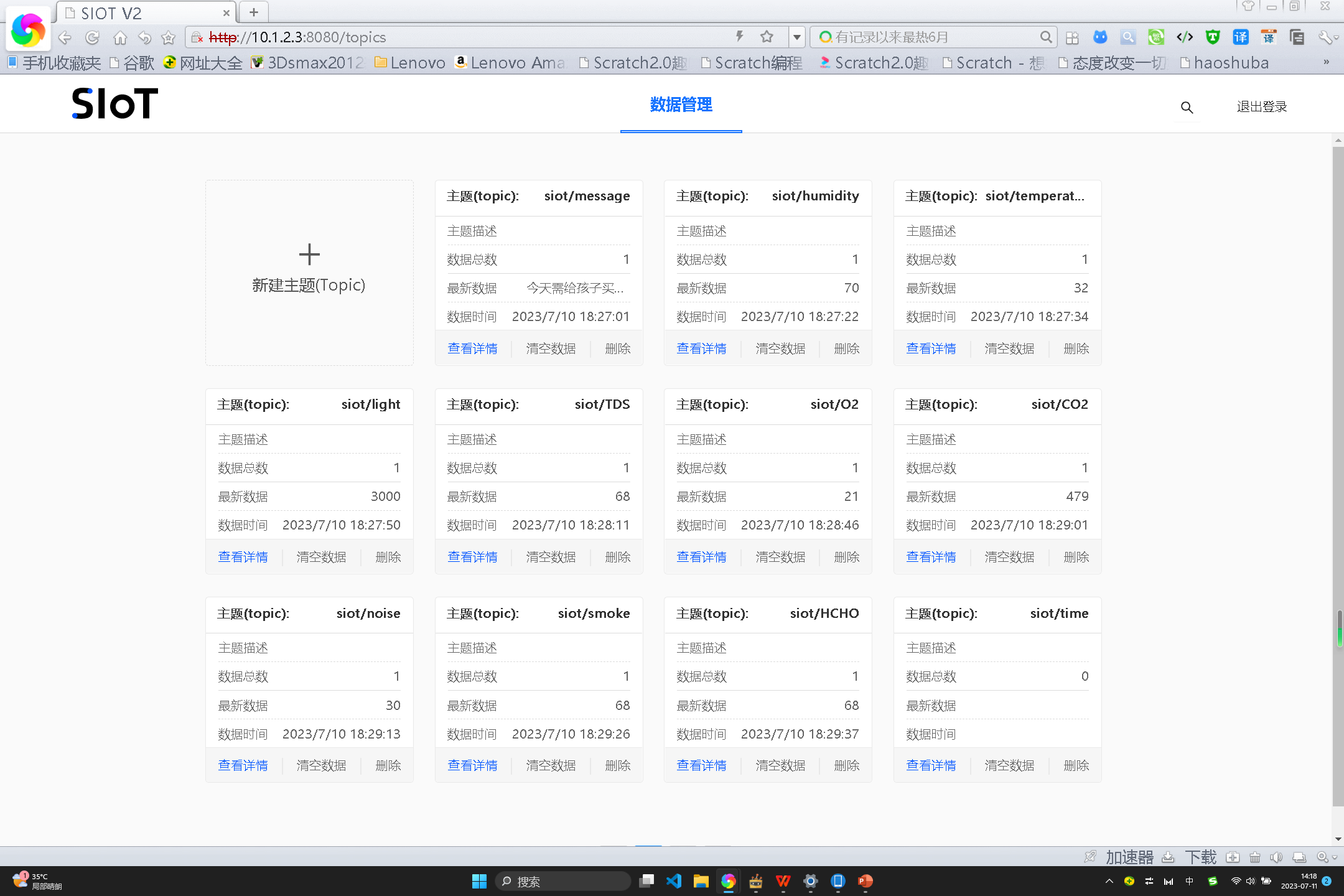Viewport: 1344px width, 896px height.
Task: Click the undo-close restore arrow icon
Action: (145, 38)
